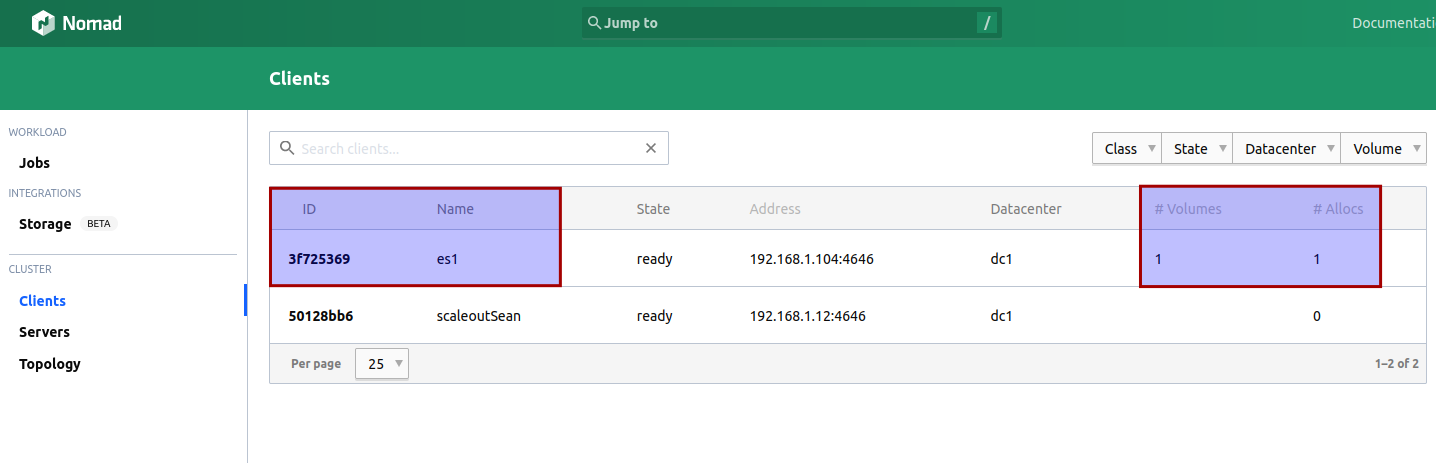
Task: Sort by the Datacenter column header
Action: click(1026, 209)
